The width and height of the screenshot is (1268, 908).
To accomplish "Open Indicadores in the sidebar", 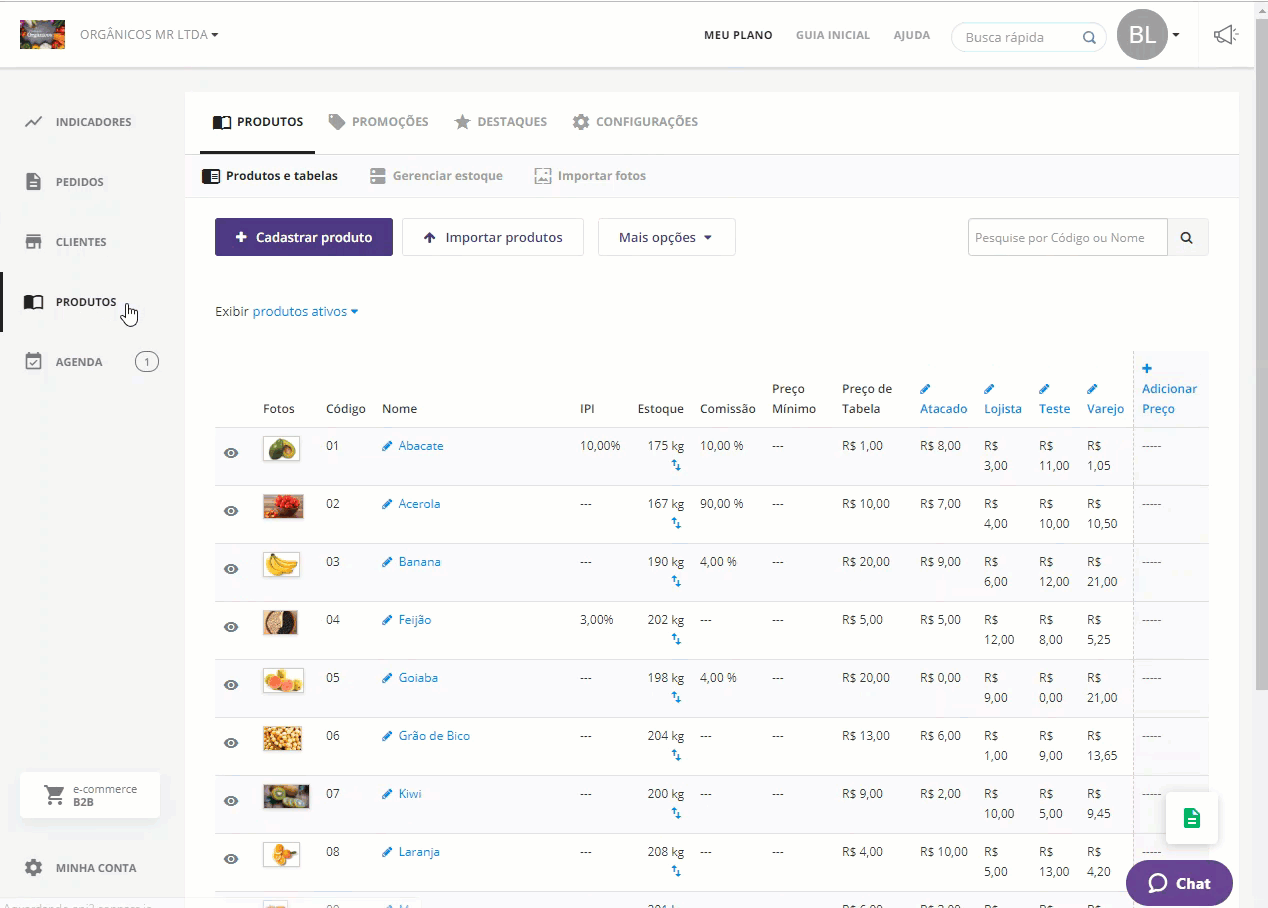I will click(x=93, y=122).
